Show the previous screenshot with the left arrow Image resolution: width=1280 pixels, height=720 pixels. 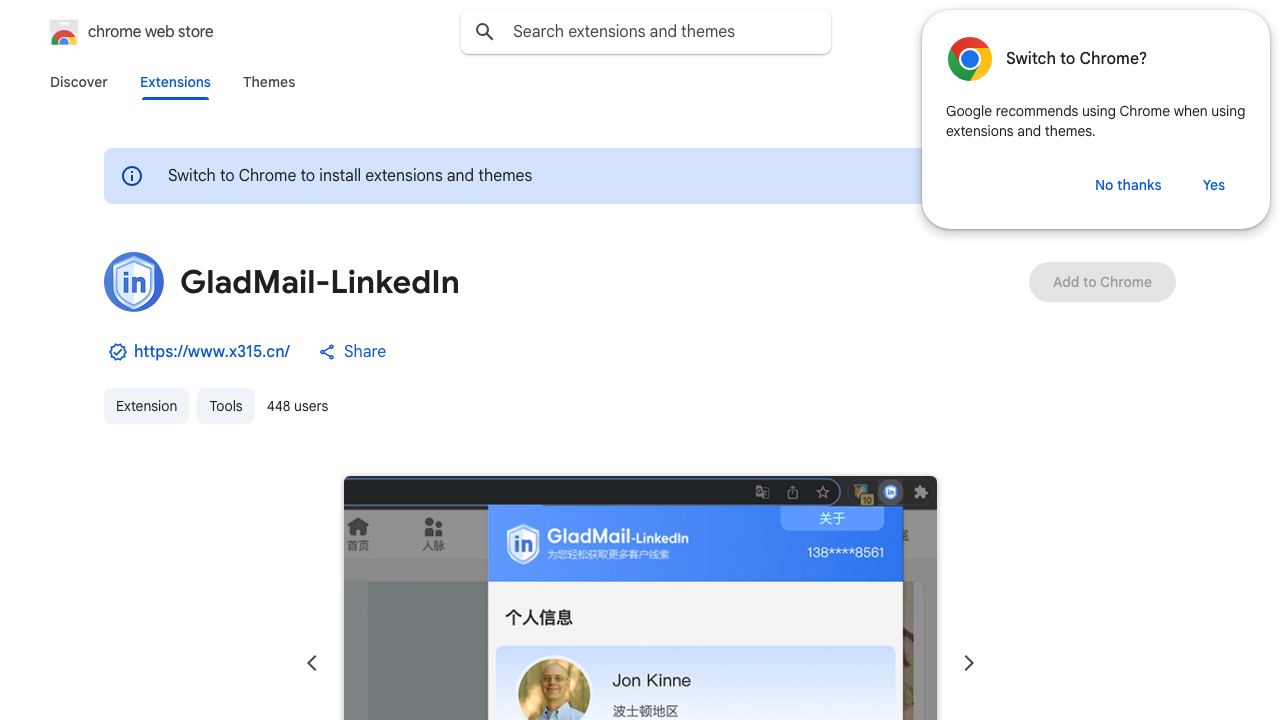(312, 663)
